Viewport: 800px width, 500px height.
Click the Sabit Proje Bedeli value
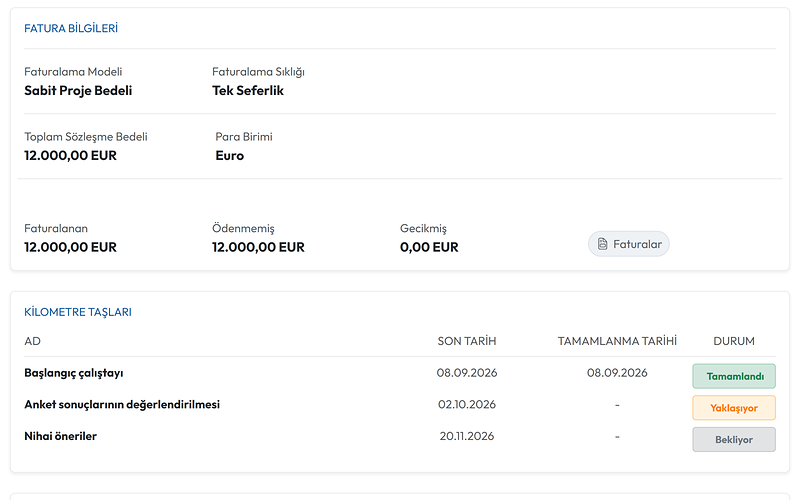click(x=78, y=91)
